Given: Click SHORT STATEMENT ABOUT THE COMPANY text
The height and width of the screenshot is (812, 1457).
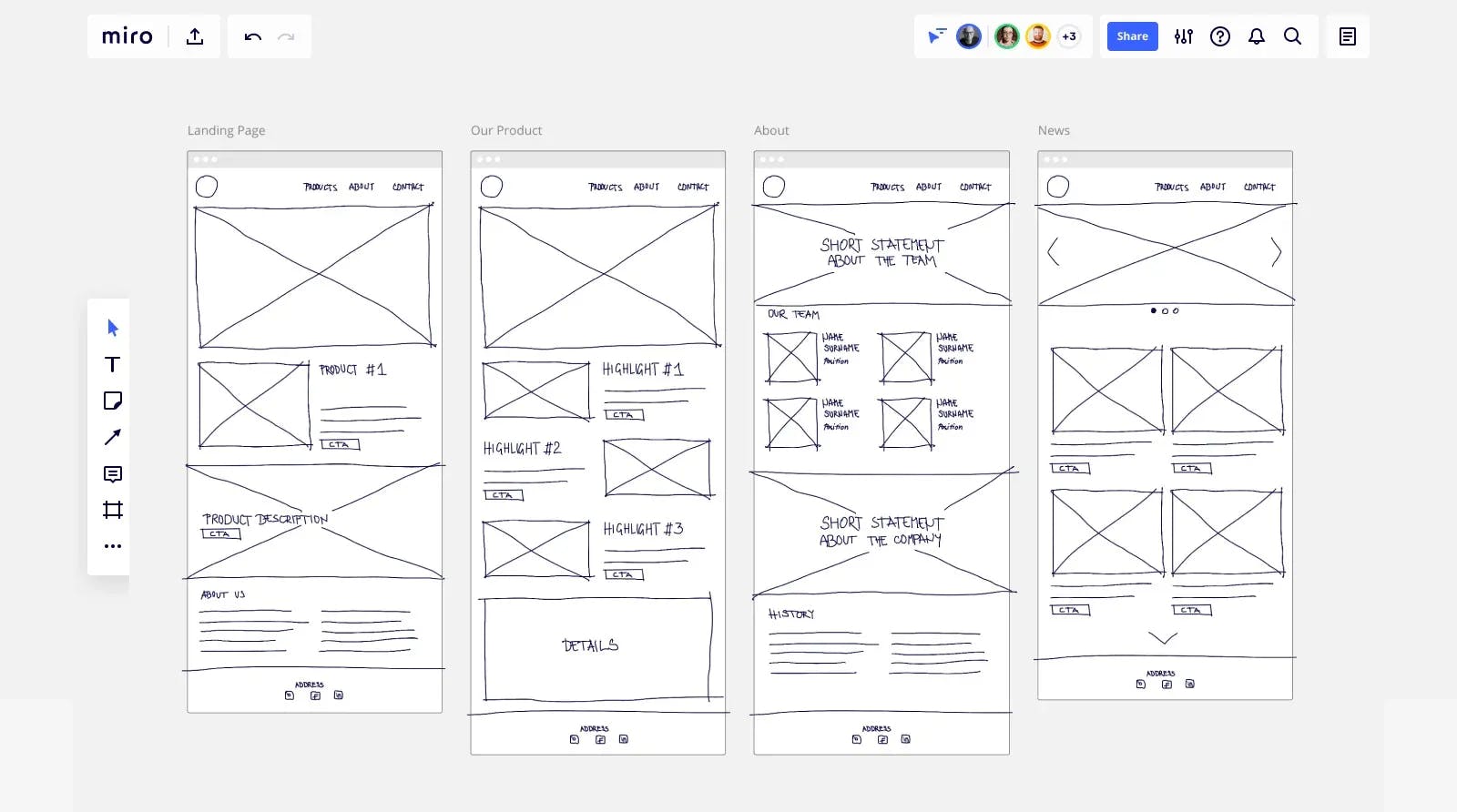Looking at the screenshot, I should (881, 531).
